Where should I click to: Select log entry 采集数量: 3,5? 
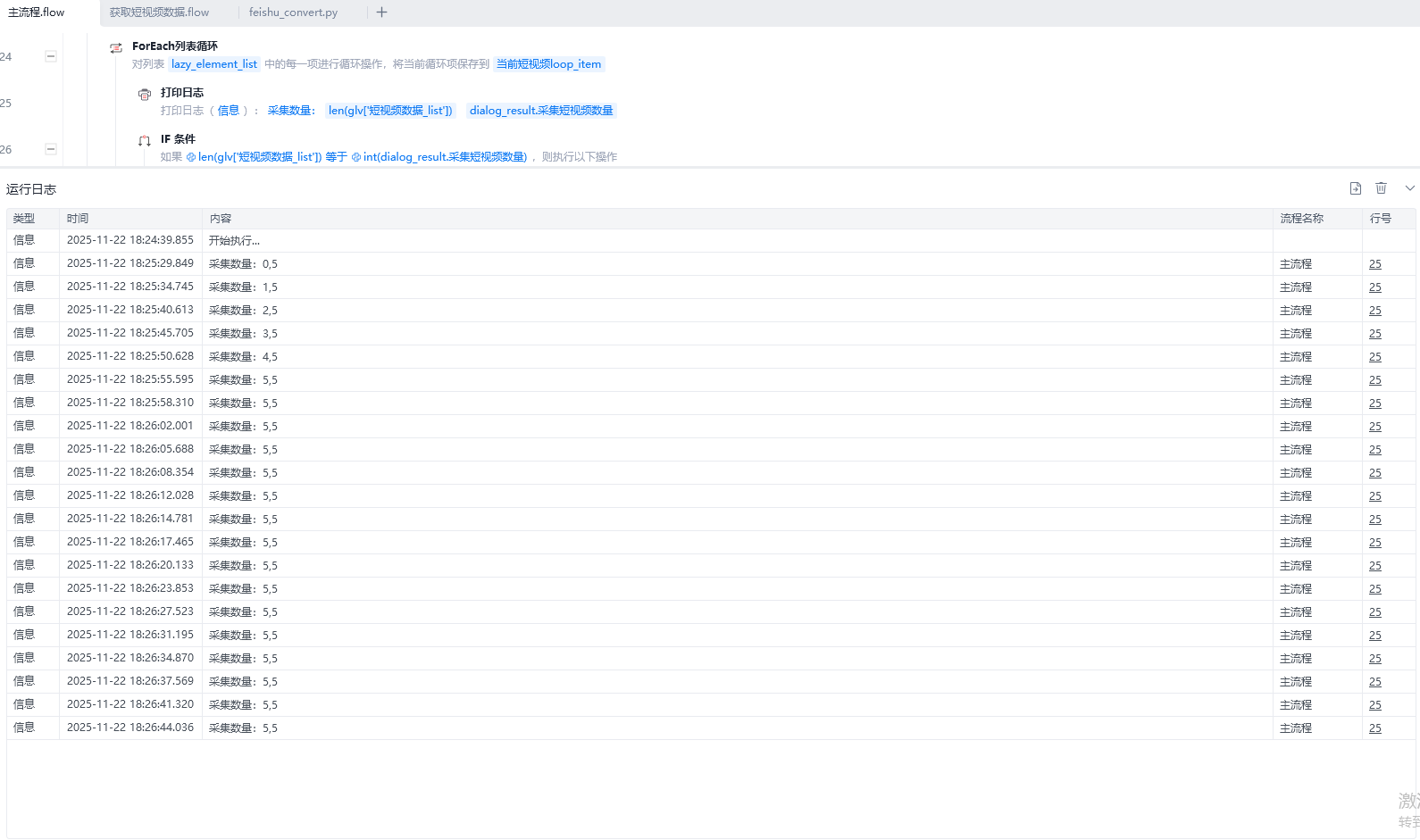[243, 334]
